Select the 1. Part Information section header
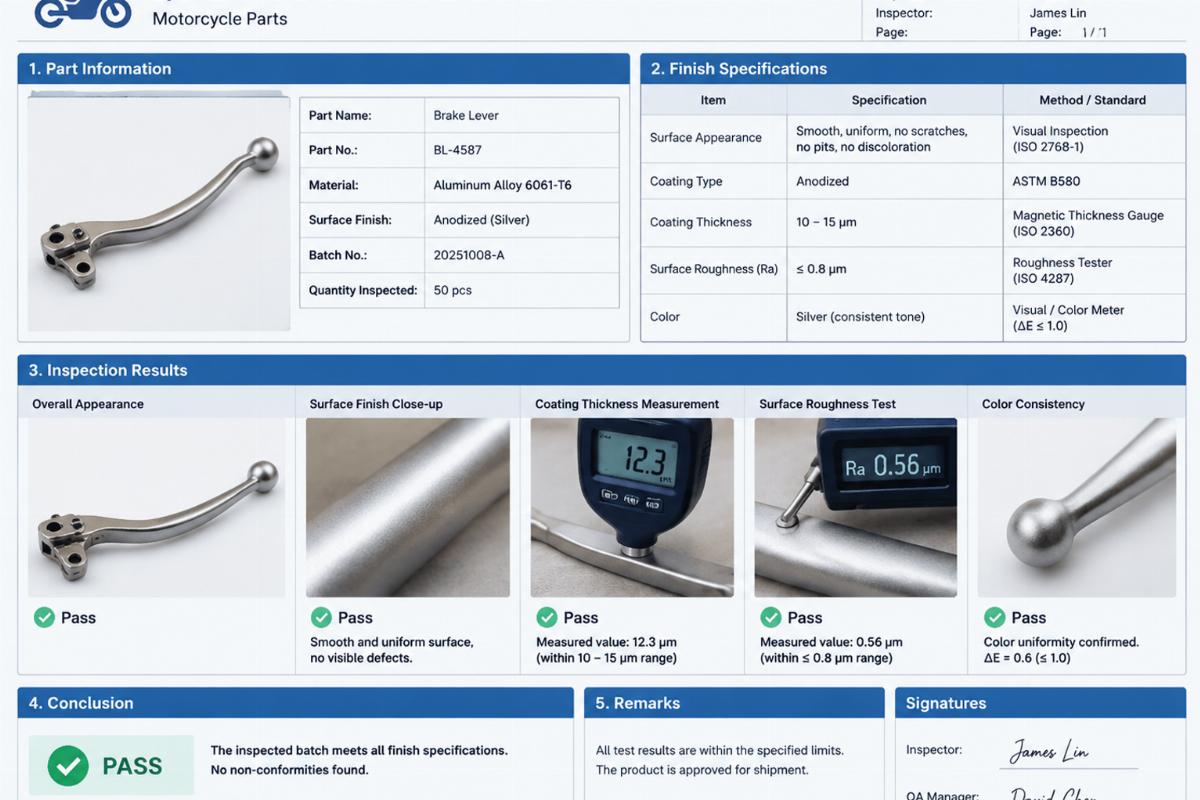This screenshot has width=1200, height=800. tap(324, 69)
